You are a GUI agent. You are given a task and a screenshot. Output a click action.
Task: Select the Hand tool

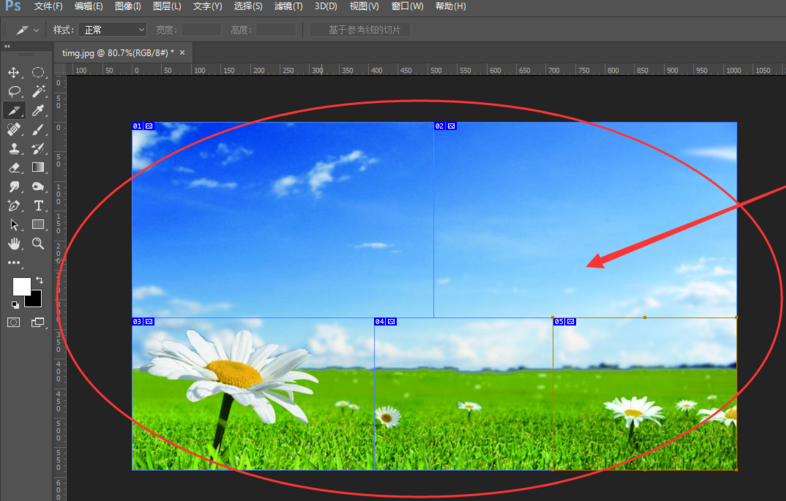pos(14,244)
